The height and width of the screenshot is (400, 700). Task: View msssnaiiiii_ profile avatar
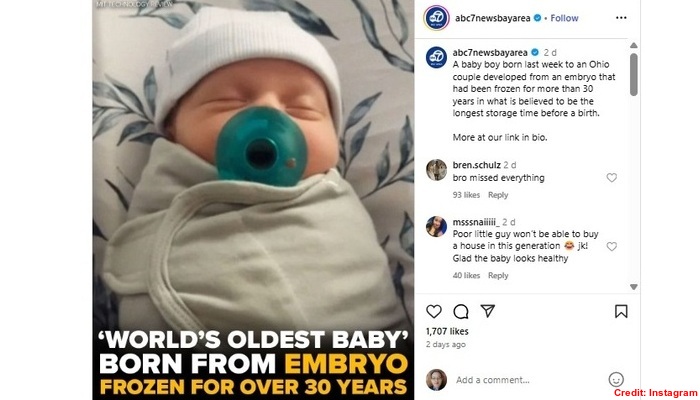tap(436, 226)
